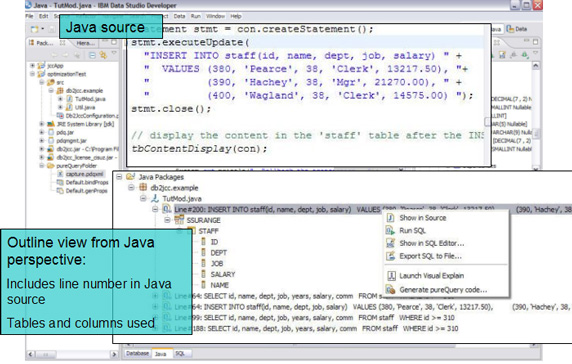Select the STAFF table node
This screenshot has height=364, width=572.
point(208,231)
